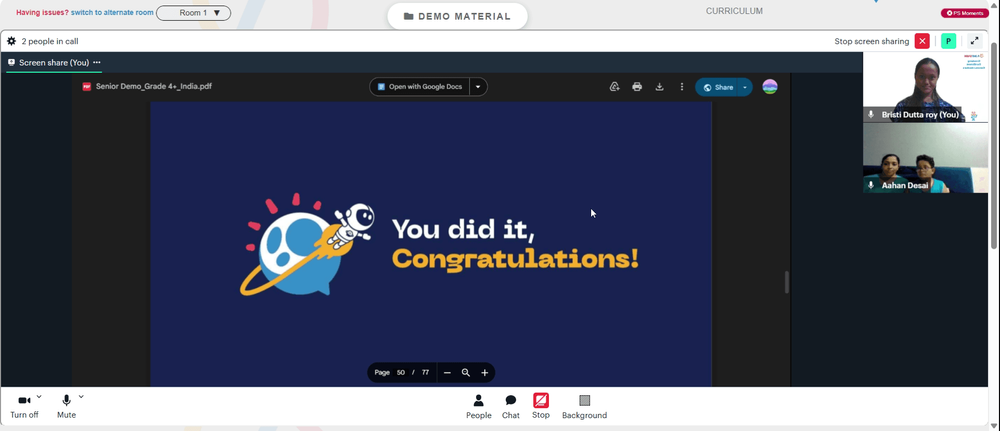Download the PDF file

(x=659, y=87)
